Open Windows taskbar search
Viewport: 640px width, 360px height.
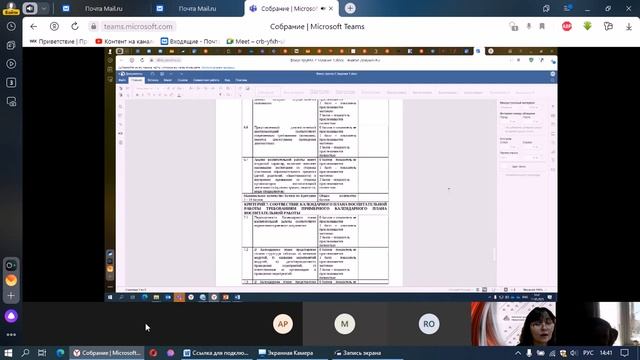point(25,353)
